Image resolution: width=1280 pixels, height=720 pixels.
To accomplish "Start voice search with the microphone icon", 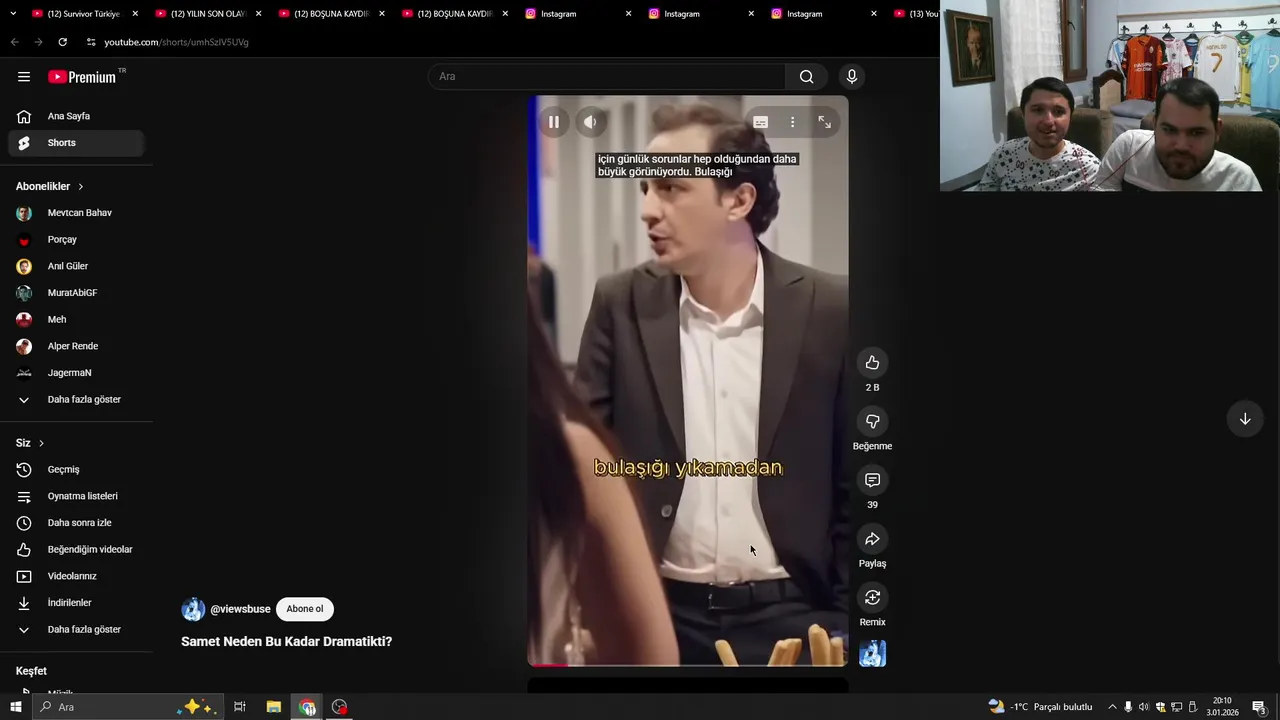I will click(852, 77).
